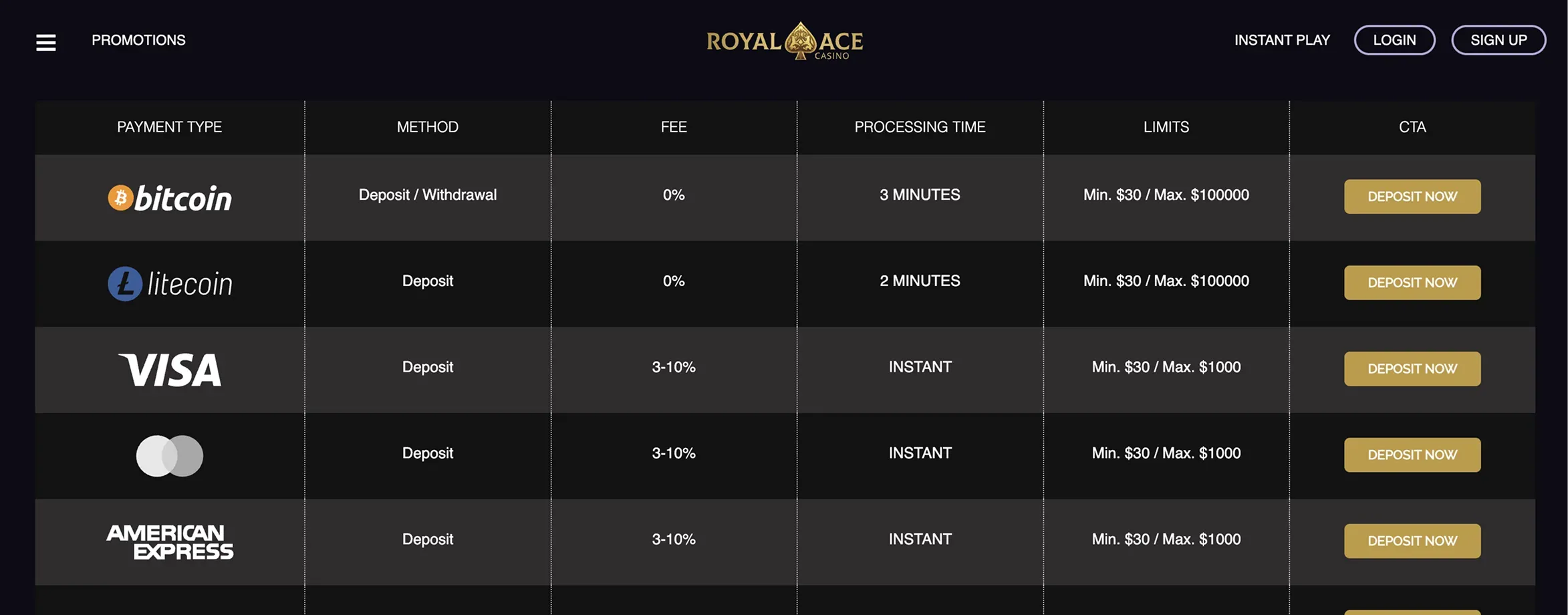Image resolution: width=1568 pixels, height=615 pixels.
Task: Select the Litecoin logo
Action: (170, 283)
